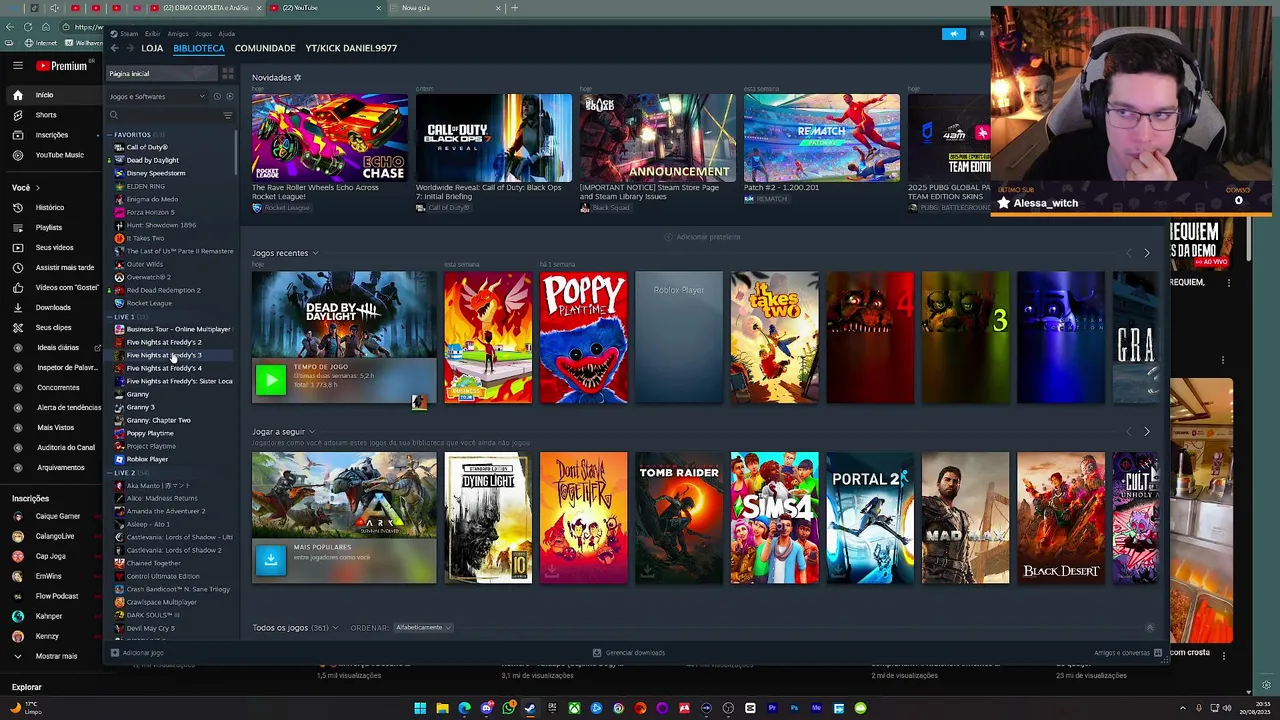The width and height of the screenshot is (1280, 720).
Task: Collapse the FAVORITOS category
Action: [111, 135]
